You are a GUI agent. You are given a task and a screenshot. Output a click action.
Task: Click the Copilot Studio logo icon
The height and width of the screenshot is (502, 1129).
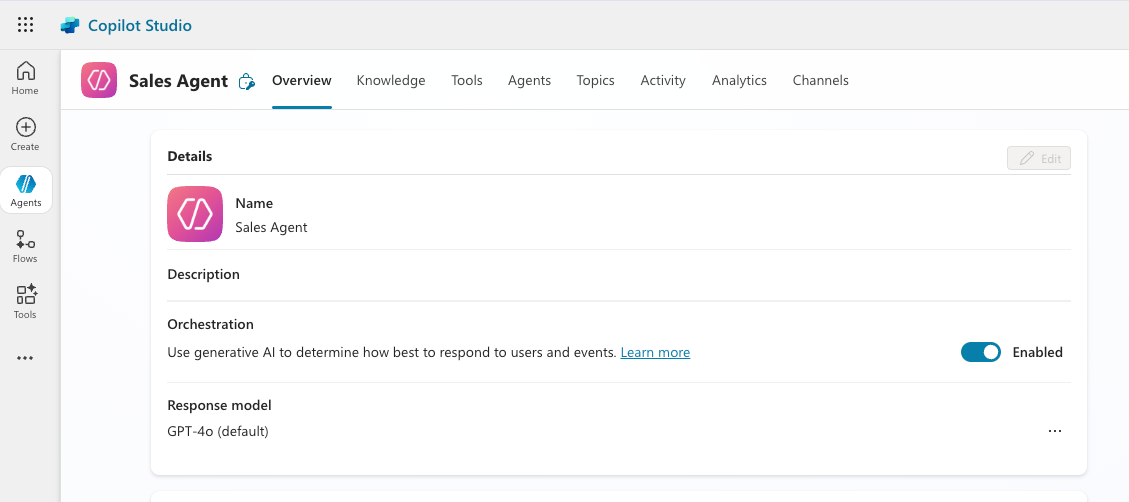click(70, 25)
